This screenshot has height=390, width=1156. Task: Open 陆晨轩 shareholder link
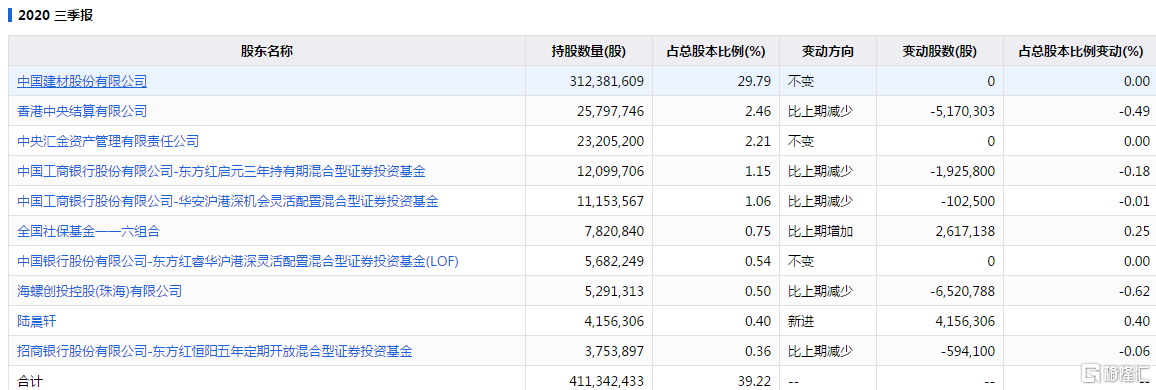pos(37,321)
